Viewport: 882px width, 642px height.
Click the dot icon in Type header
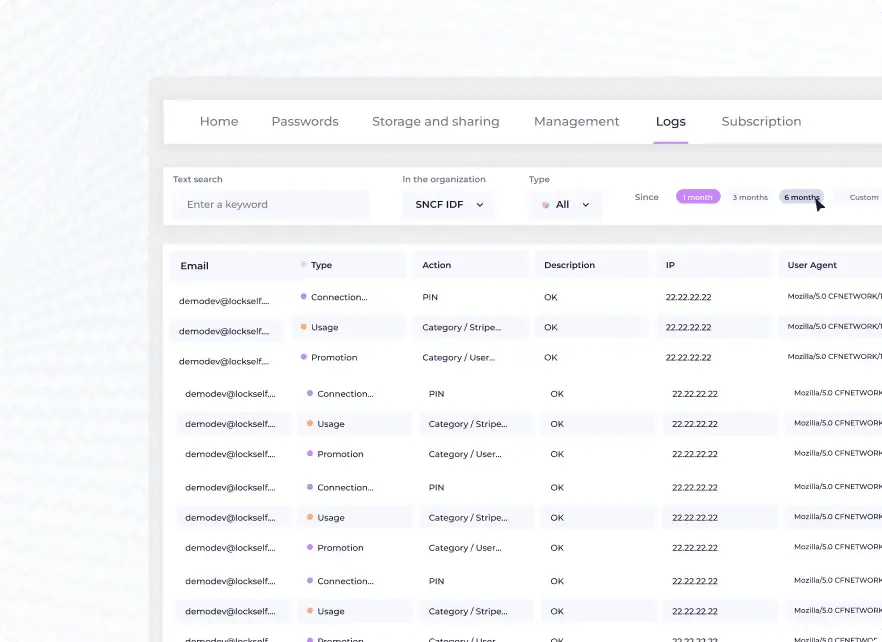pos(304,265)
